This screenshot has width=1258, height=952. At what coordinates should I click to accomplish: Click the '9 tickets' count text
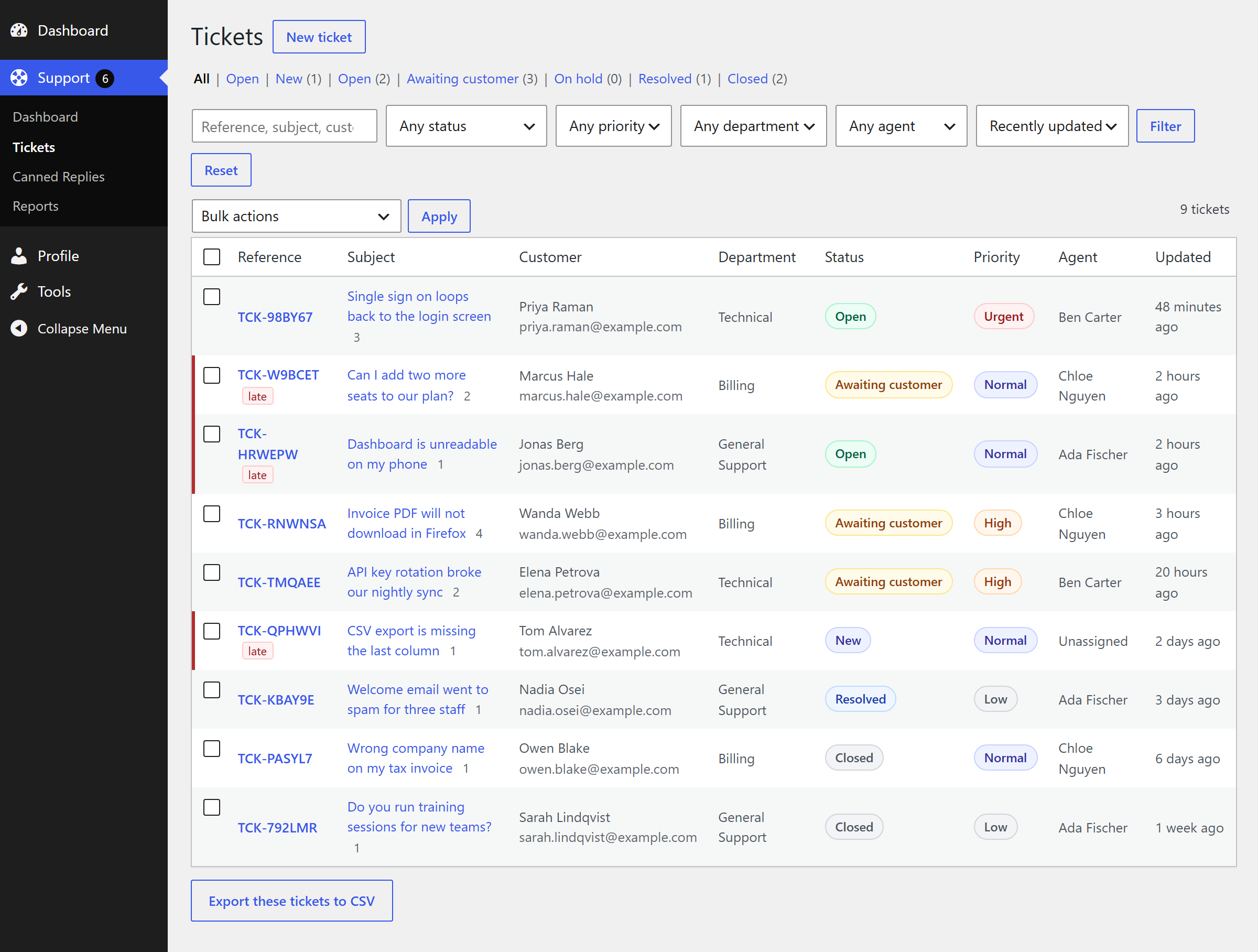point(1204,209)
